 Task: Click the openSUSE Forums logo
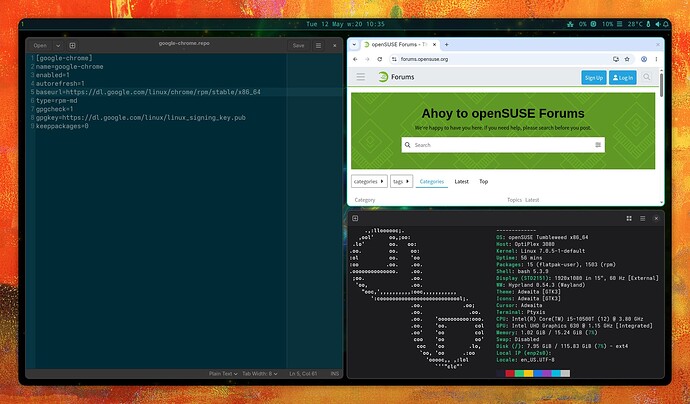[396, 77]
